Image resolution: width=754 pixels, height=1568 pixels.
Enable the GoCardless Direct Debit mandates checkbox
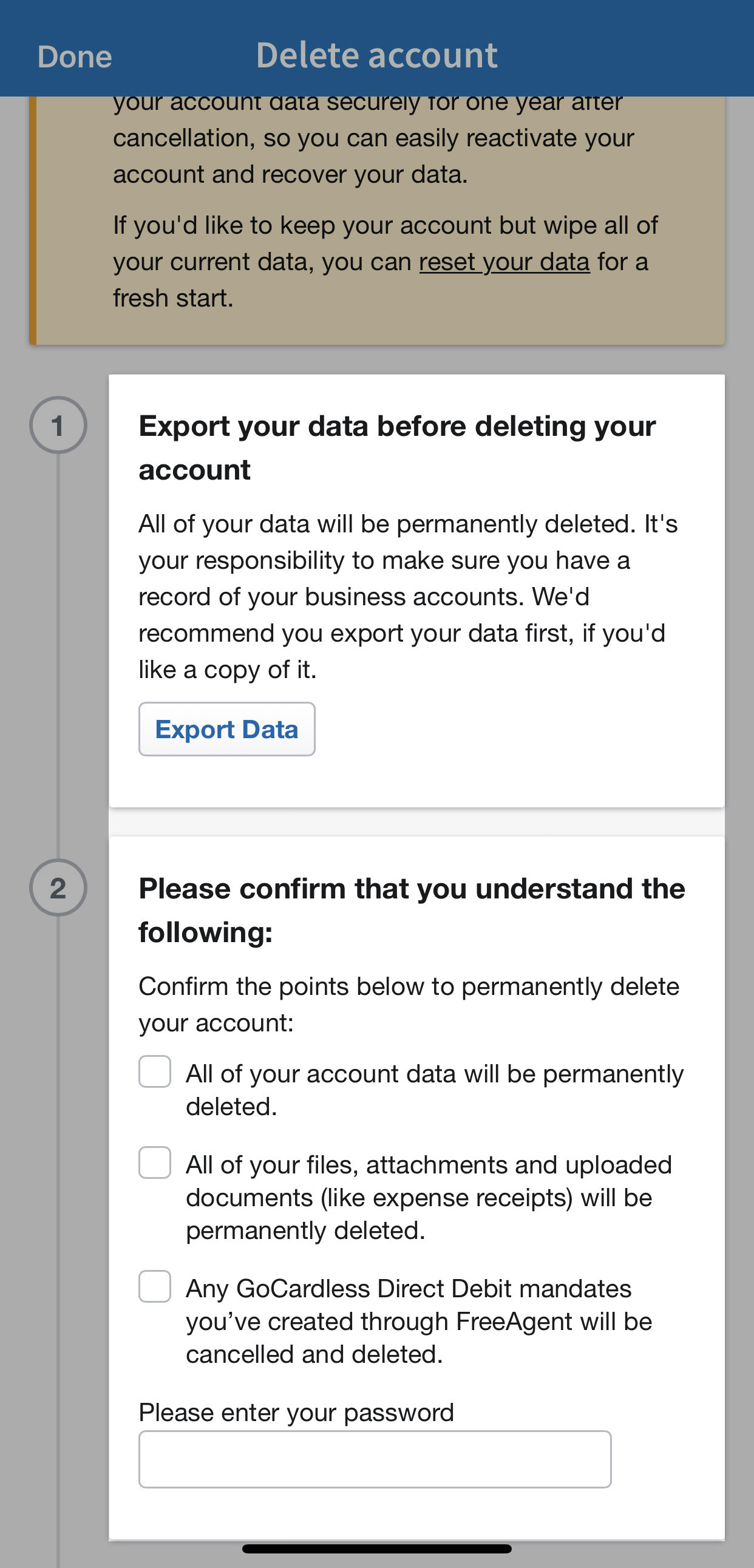(x=155, y=1286)
